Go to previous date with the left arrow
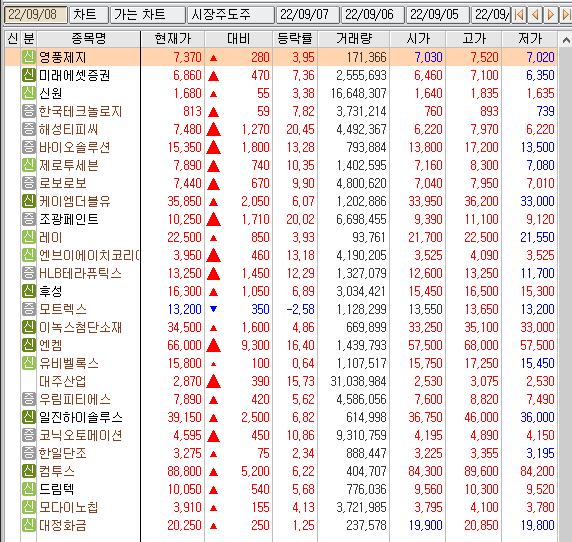The width and height of the screenshot is (572, 542). (x=535, y=15)
